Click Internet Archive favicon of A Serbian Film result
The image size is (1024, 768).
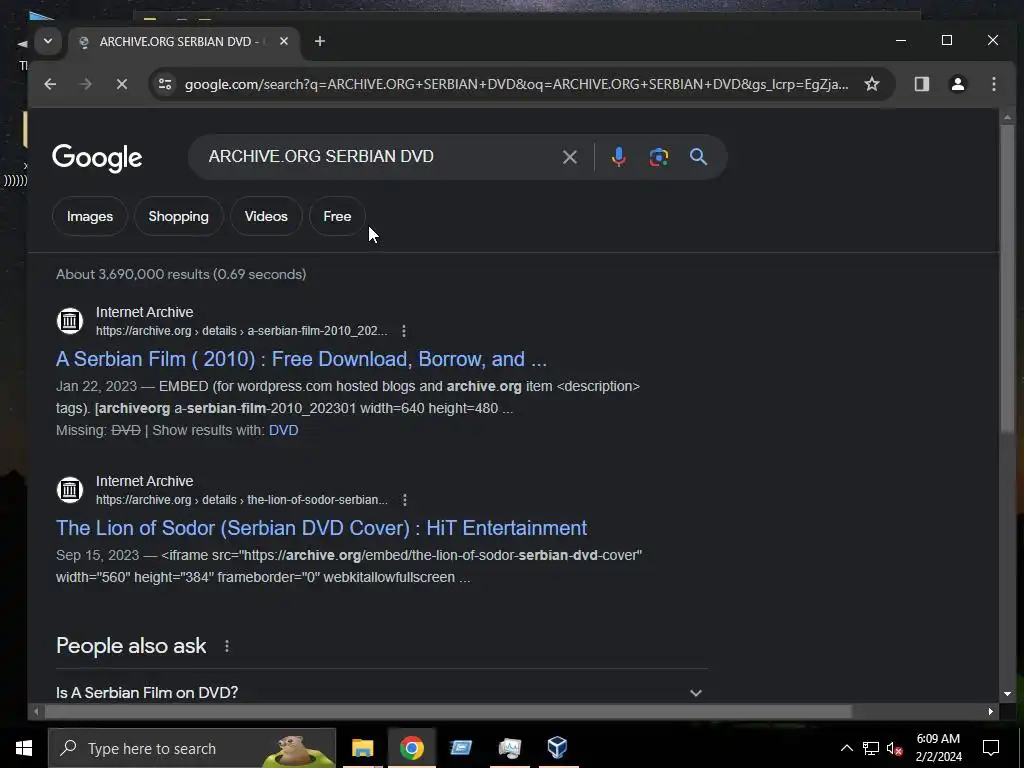pyautogui.click(x=70, y=321)
